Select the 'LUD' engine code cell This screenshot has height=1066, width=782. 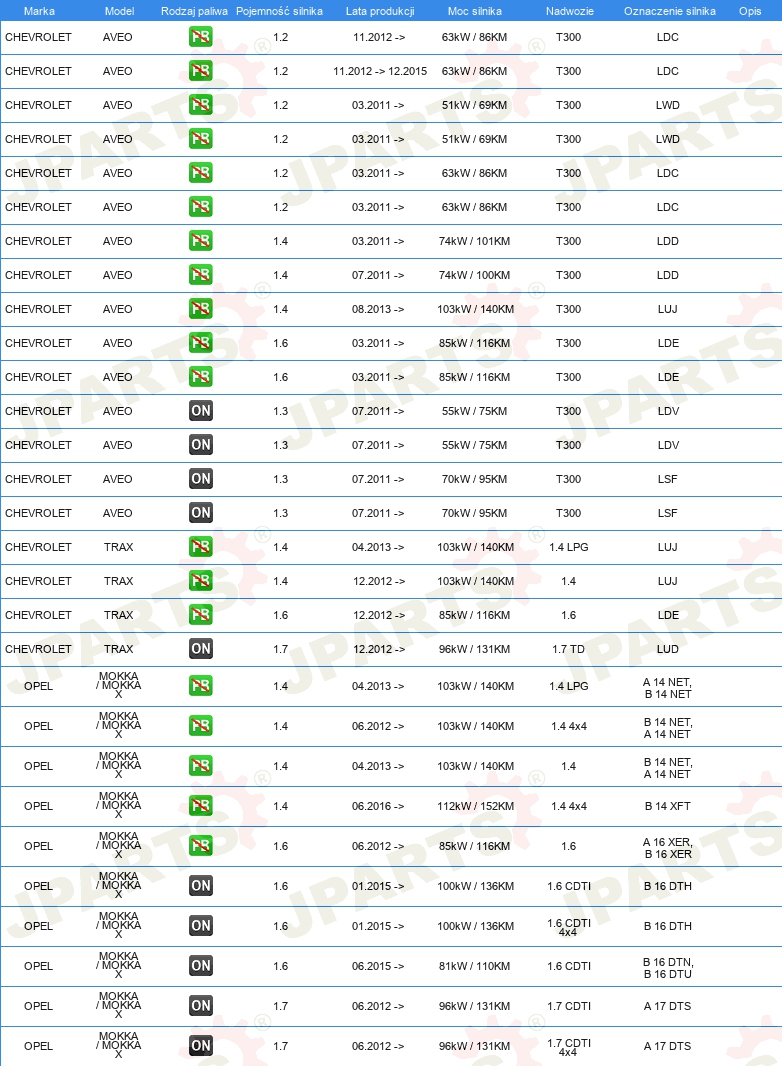click(x=668, y=649)
